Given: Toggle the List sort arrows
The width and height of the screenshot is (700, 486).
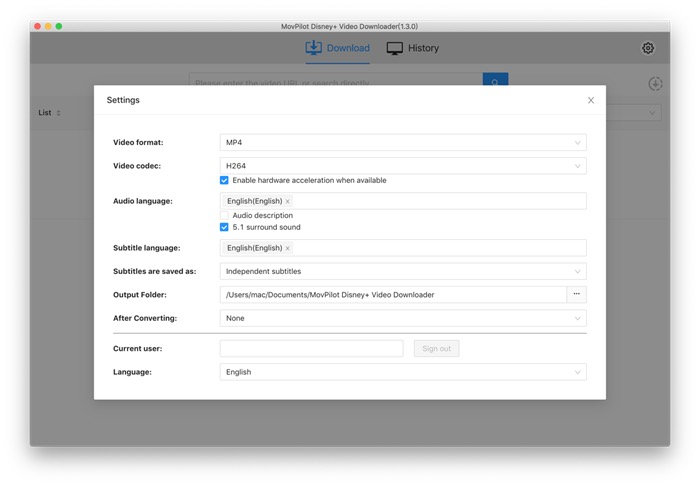Looking at the screenshot, I should (58, 113).
